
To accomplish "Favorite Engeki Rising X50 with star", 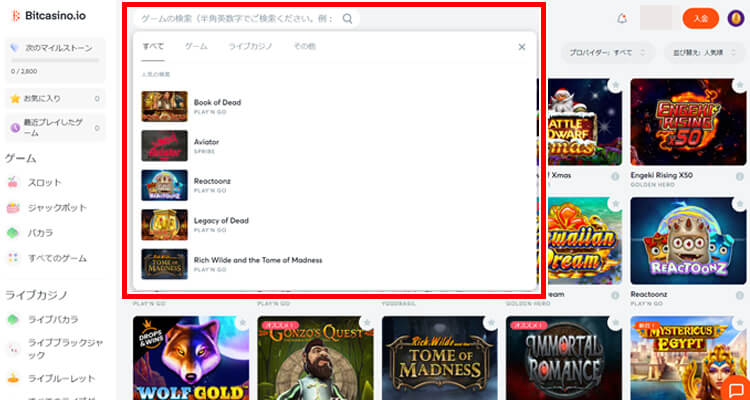I will click(x=739, y=85).
